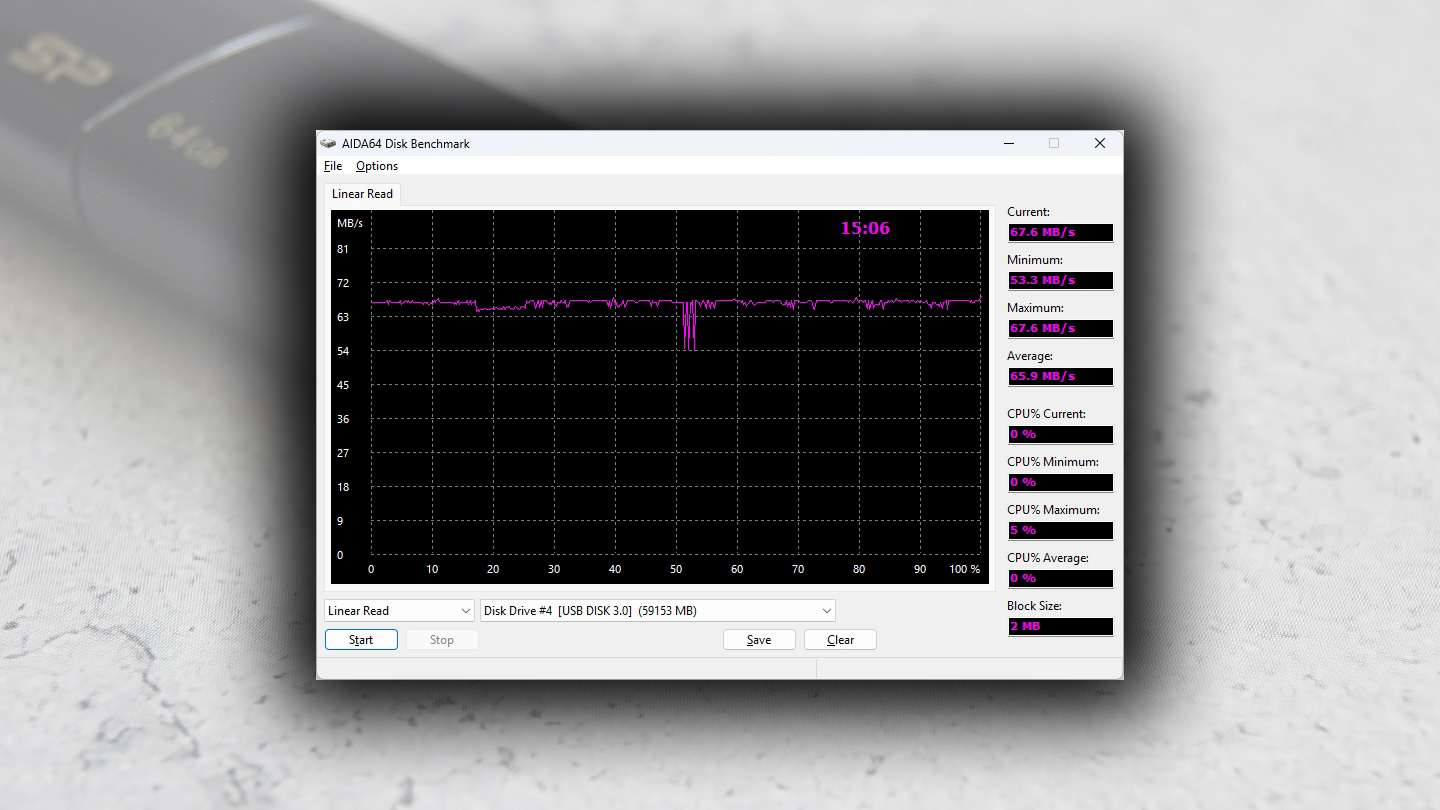The height and width of the screenshot is (810, 1440).
Task: Close the AIDA64 Disk Benchmark window
Action: click(1100, 144)
